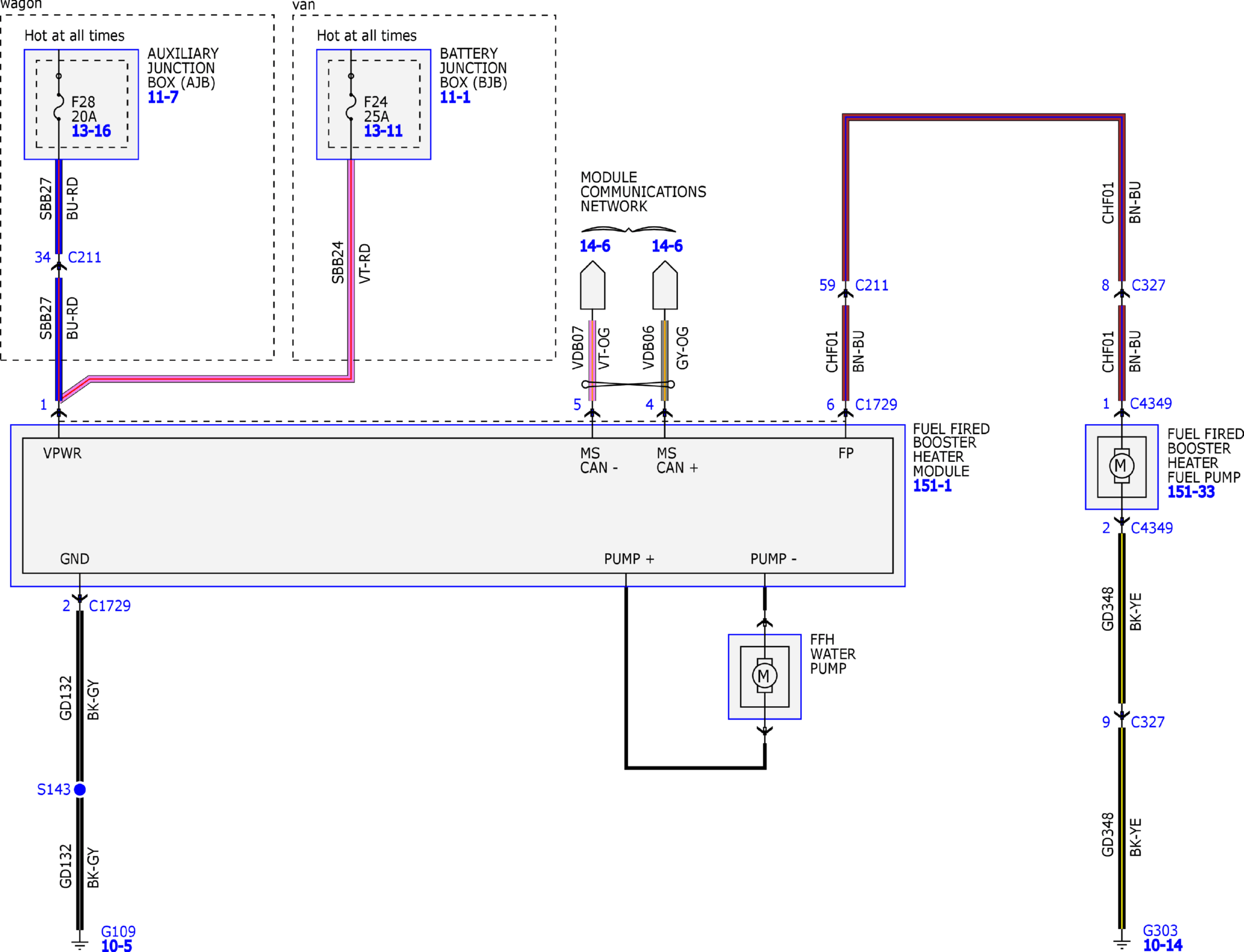The image size is (1244, 952).
Task: Select connector label C4349 at pin 2
Action: click(1152, 529)
